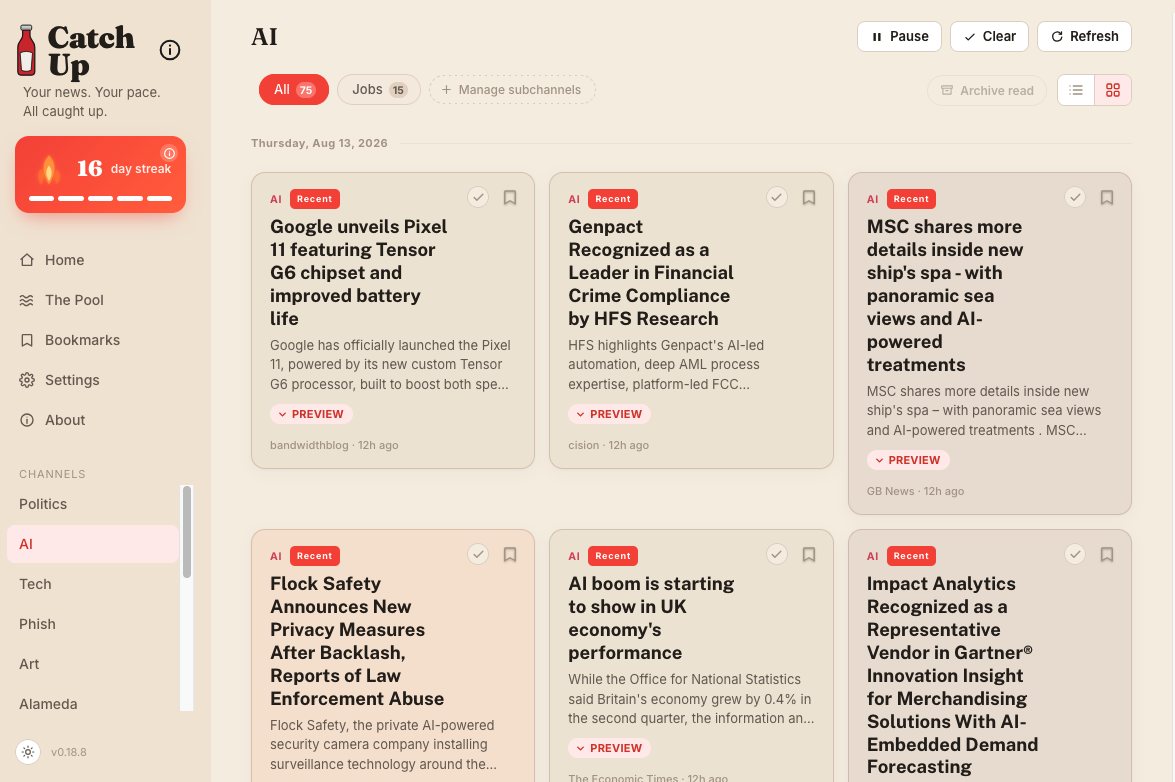Mark the Impact Analytics article as read

click(x=1075, y=554)
